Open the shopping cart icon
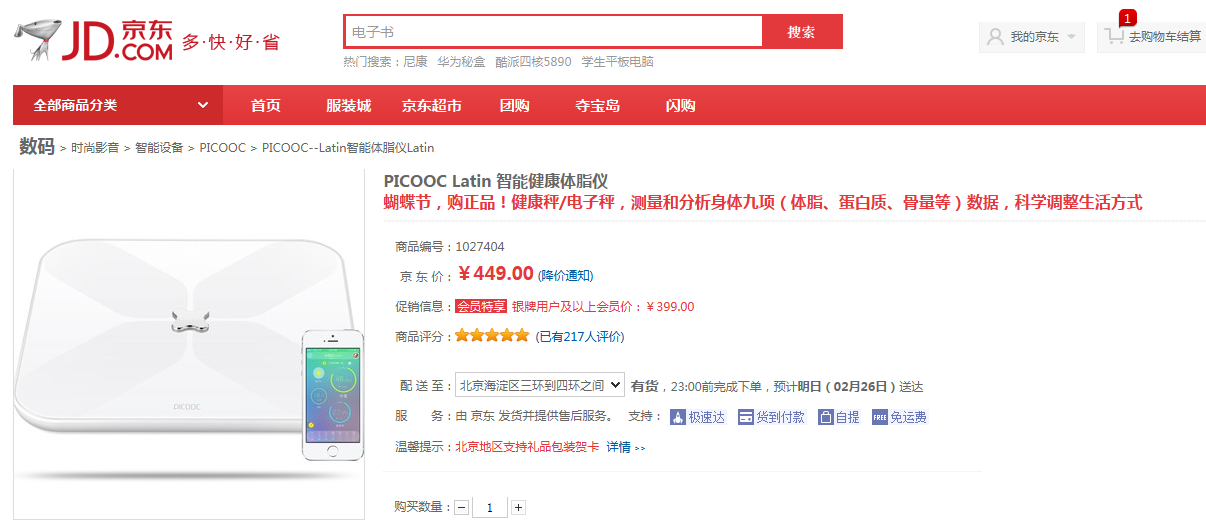The height and width of the screenshot is (523, 1206). pos(1113,36)
